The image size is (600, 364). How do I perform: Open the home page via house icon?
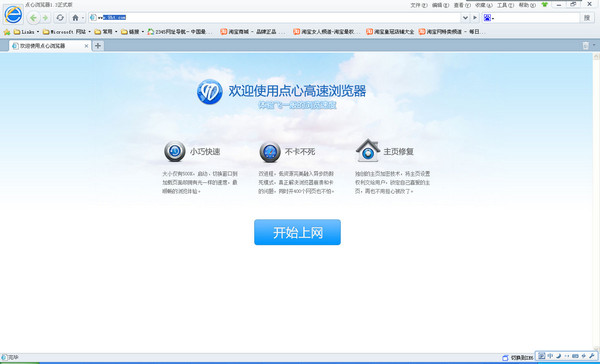tap(75, 18)
